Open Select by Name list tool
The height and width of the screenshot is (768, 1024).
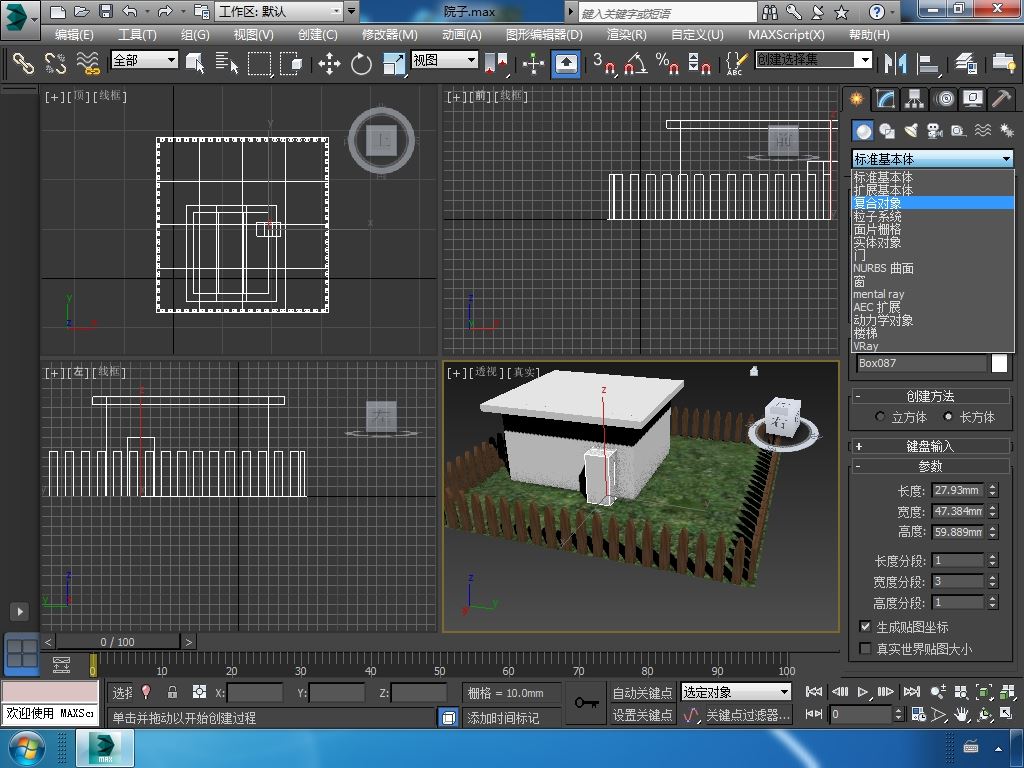[227, 63]
